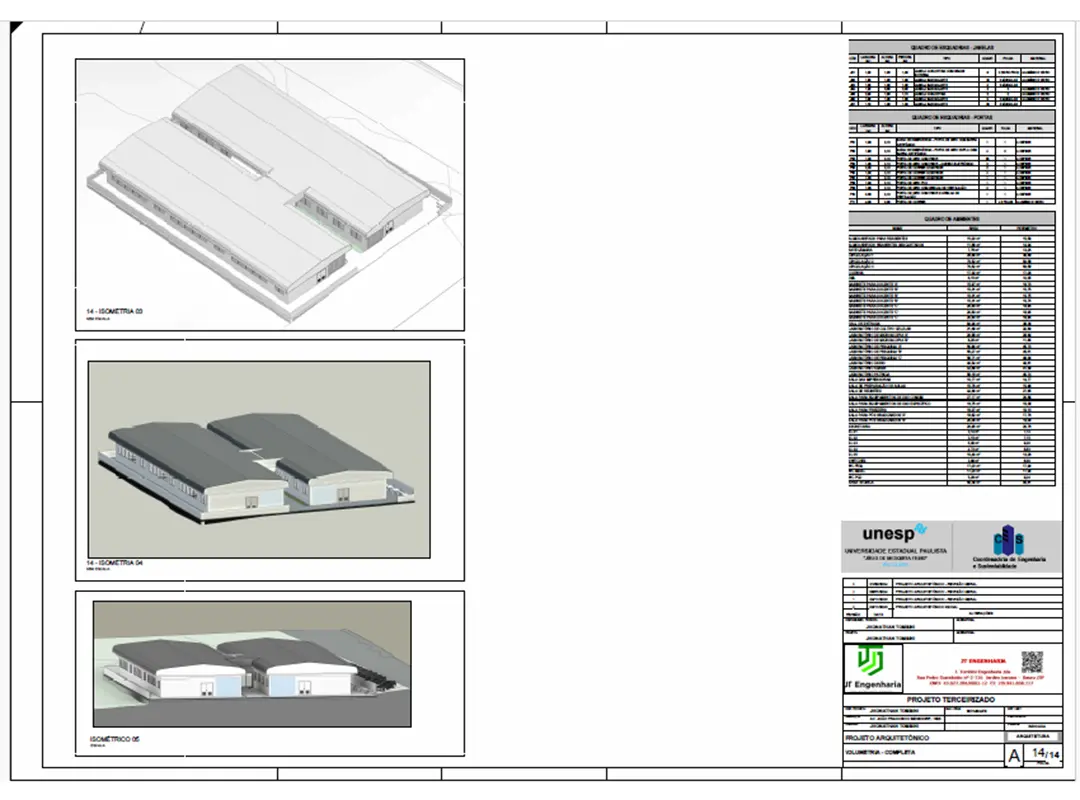Screen dimensions: 1080x800
Task: Click the QR code in title block
Action: pyautogui.click(x=1032, y=661)
